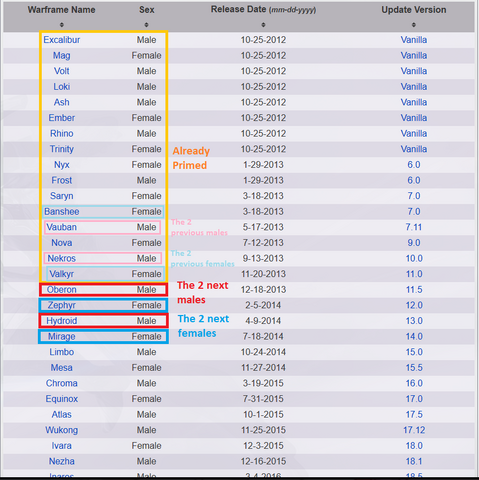Open the 18.1 update version link
Image resolution: width=479 pixels, height=480 pixels.
coord(414,461)
